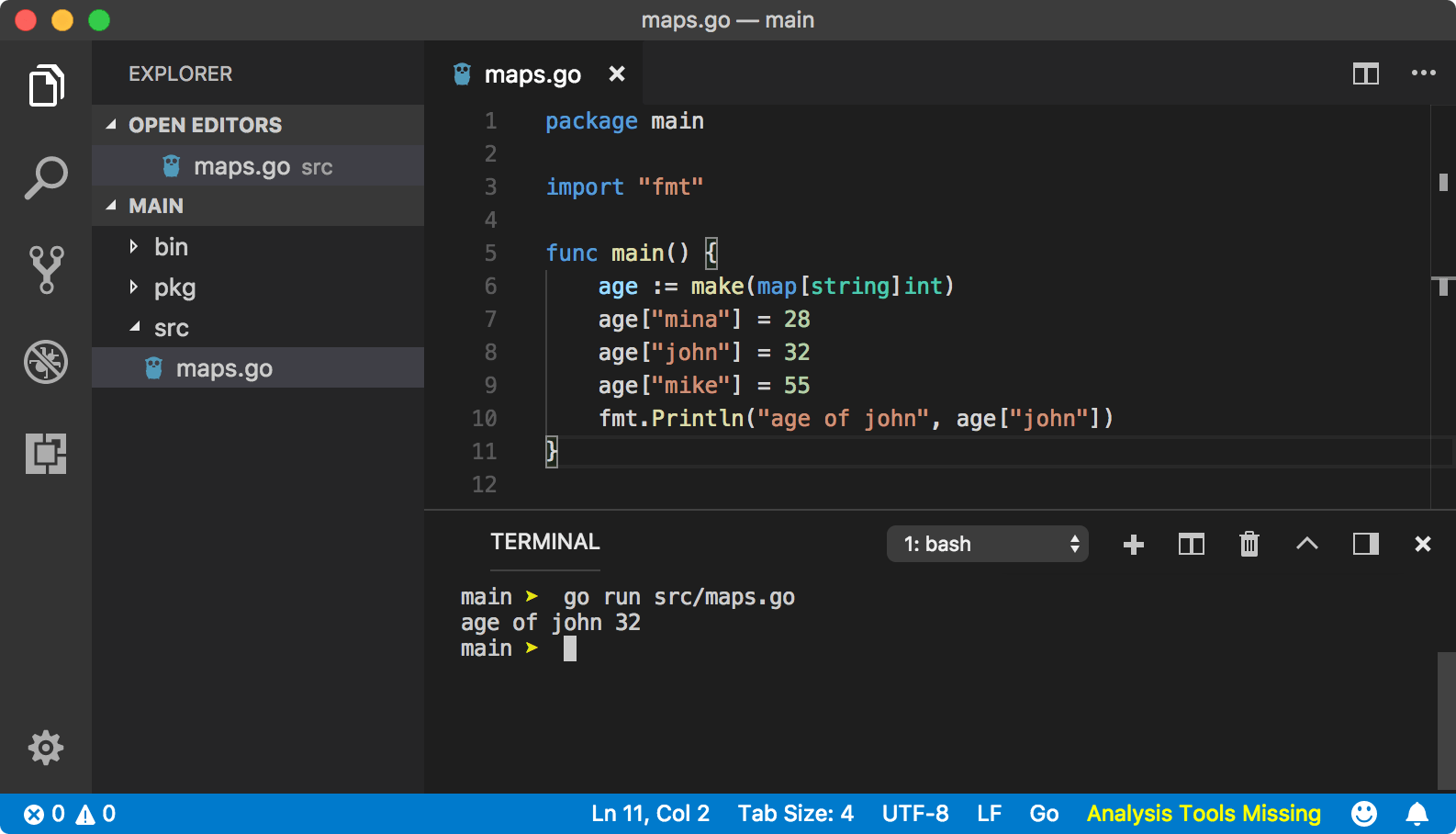
Task: Click 'go run src/maps.go' command in terminal
Action: click(x=679, y=597)
